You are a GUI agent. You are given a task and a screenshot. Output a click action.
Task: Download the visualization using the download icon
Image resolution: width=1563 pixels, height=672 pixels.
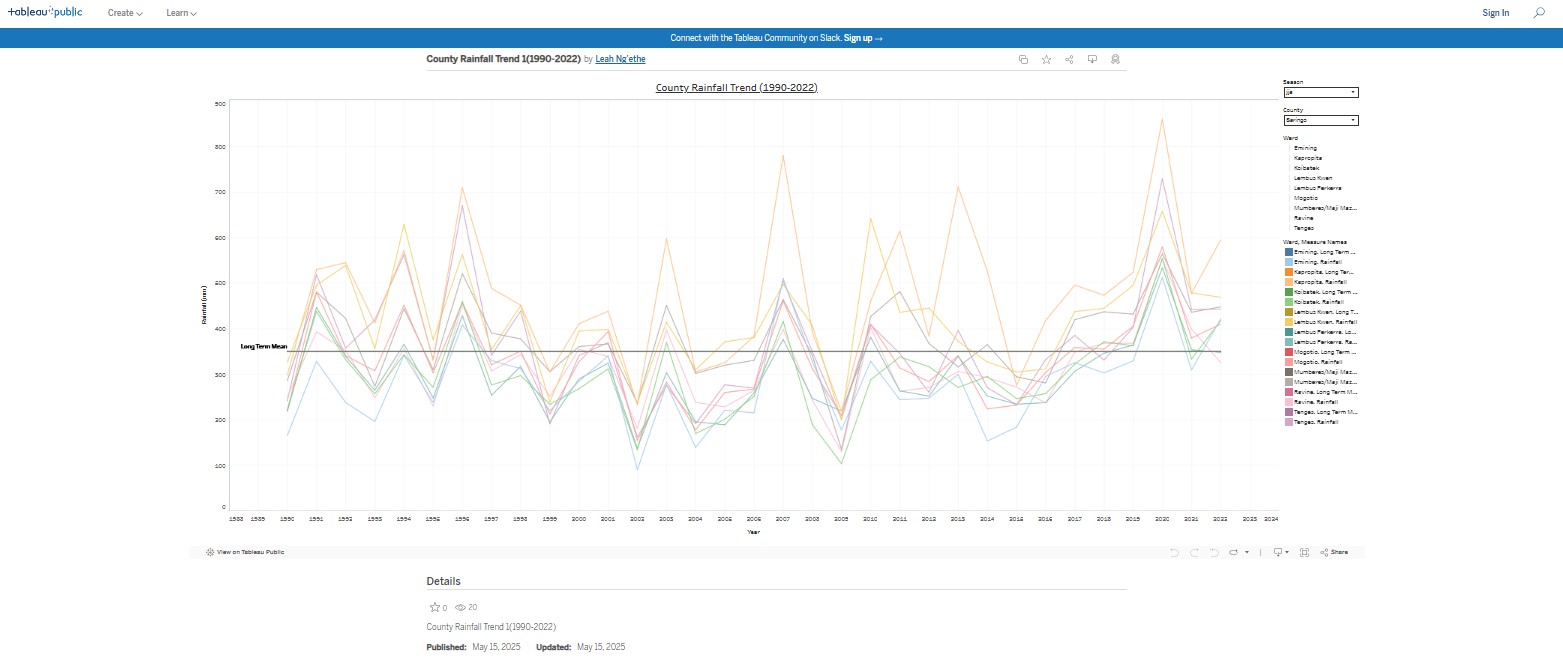1091,59
